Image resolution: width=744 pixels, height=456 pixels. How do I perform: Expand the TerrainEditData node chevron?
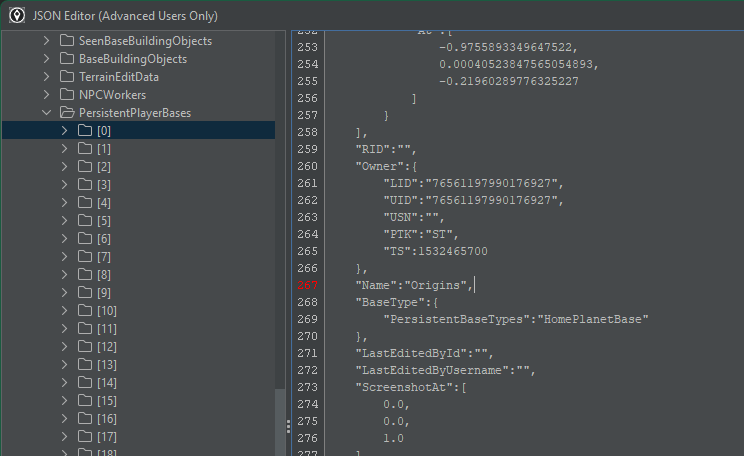coord(46,77)
